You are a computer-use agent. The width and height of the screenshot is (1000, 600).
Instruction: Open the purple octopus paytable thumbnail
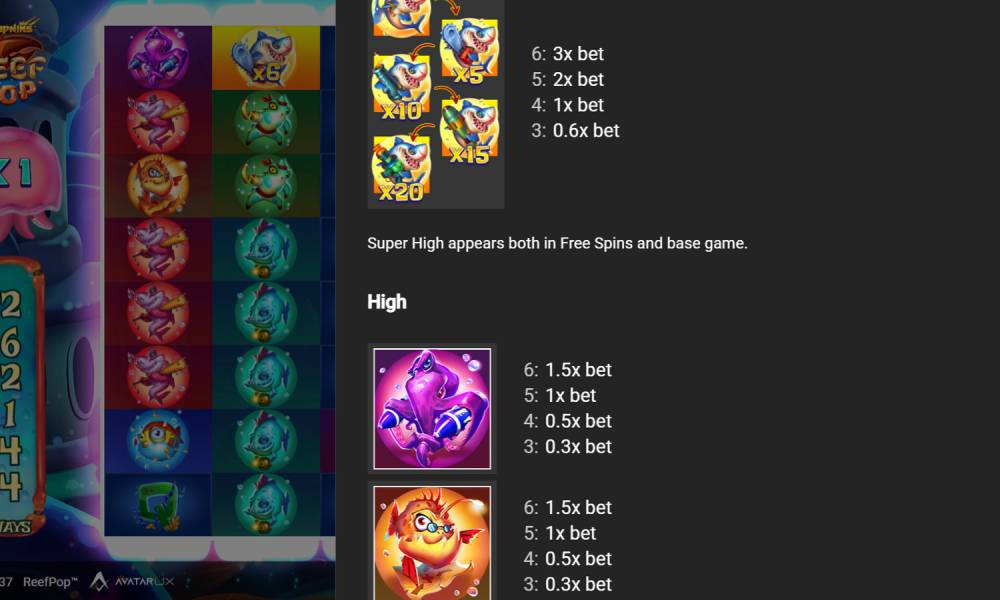[432, 409]
